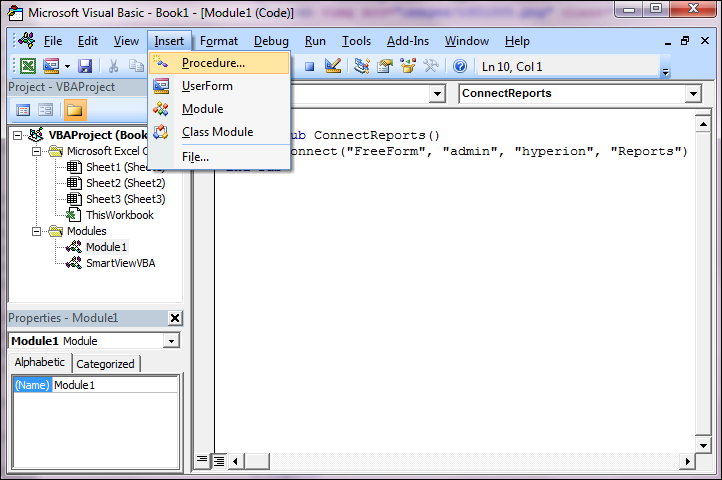722x480 pixels.
Task: Click the horizontal scroll left arrow
Action: [236, 461]
